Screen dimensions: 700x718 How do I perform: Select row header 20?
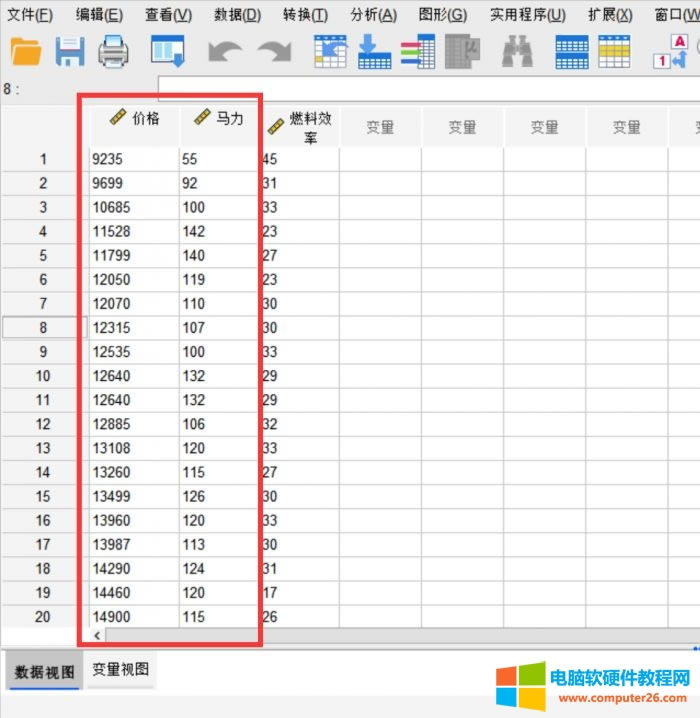[43, 617]
